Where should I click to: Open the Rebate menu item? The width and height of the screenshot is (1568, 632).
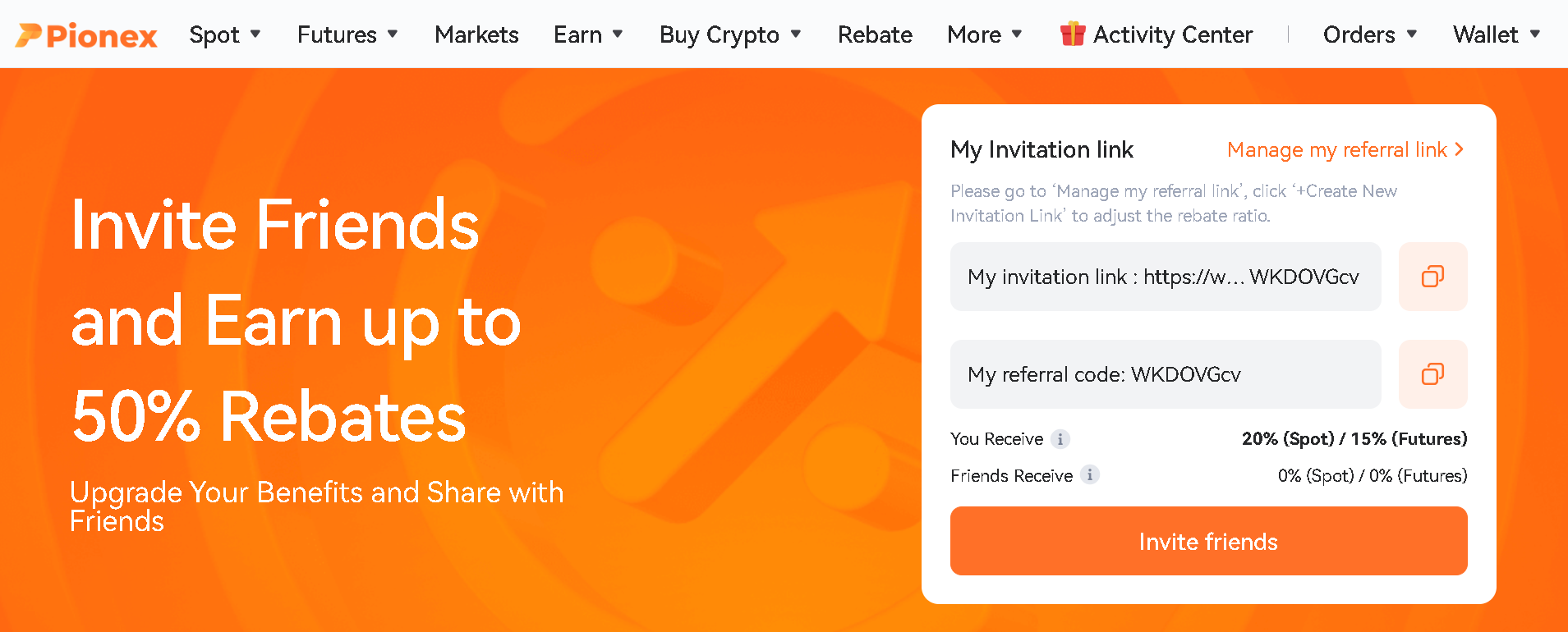point(875,34)
